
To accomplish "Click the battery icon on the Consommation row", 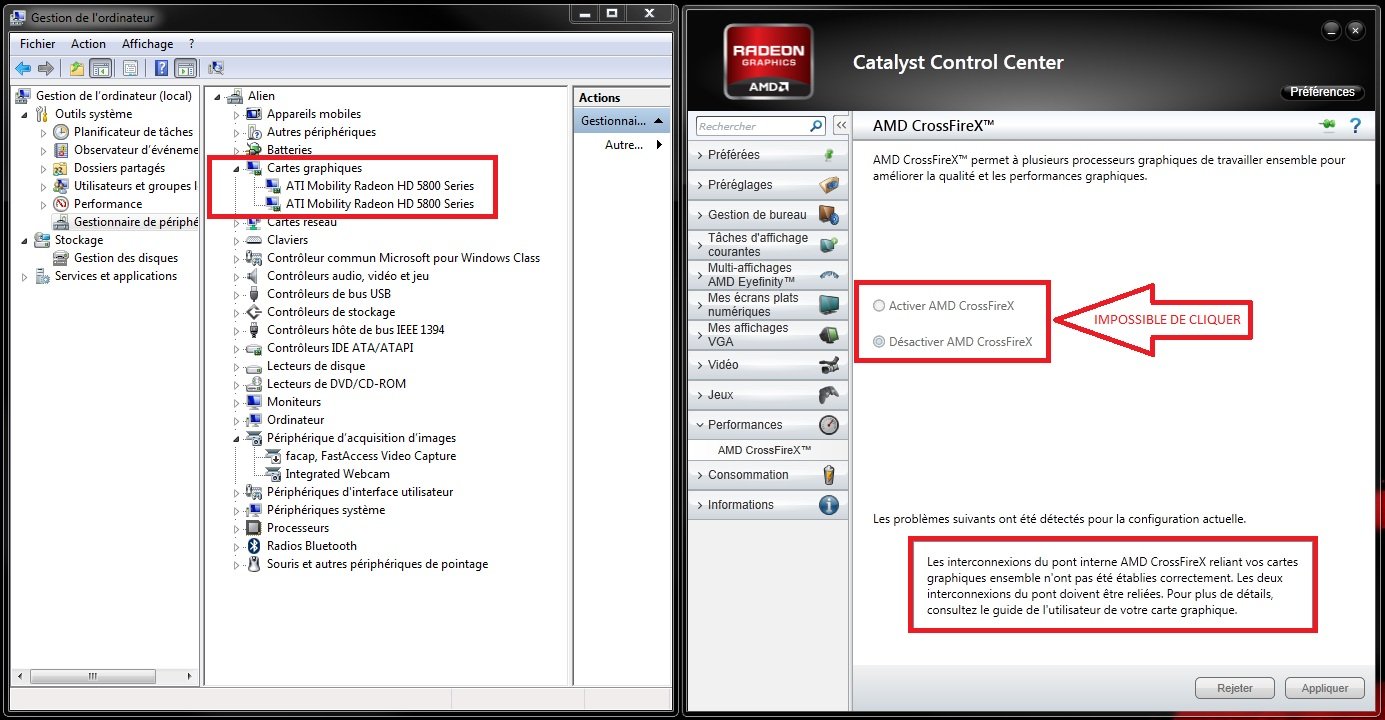I will (828, 475).
